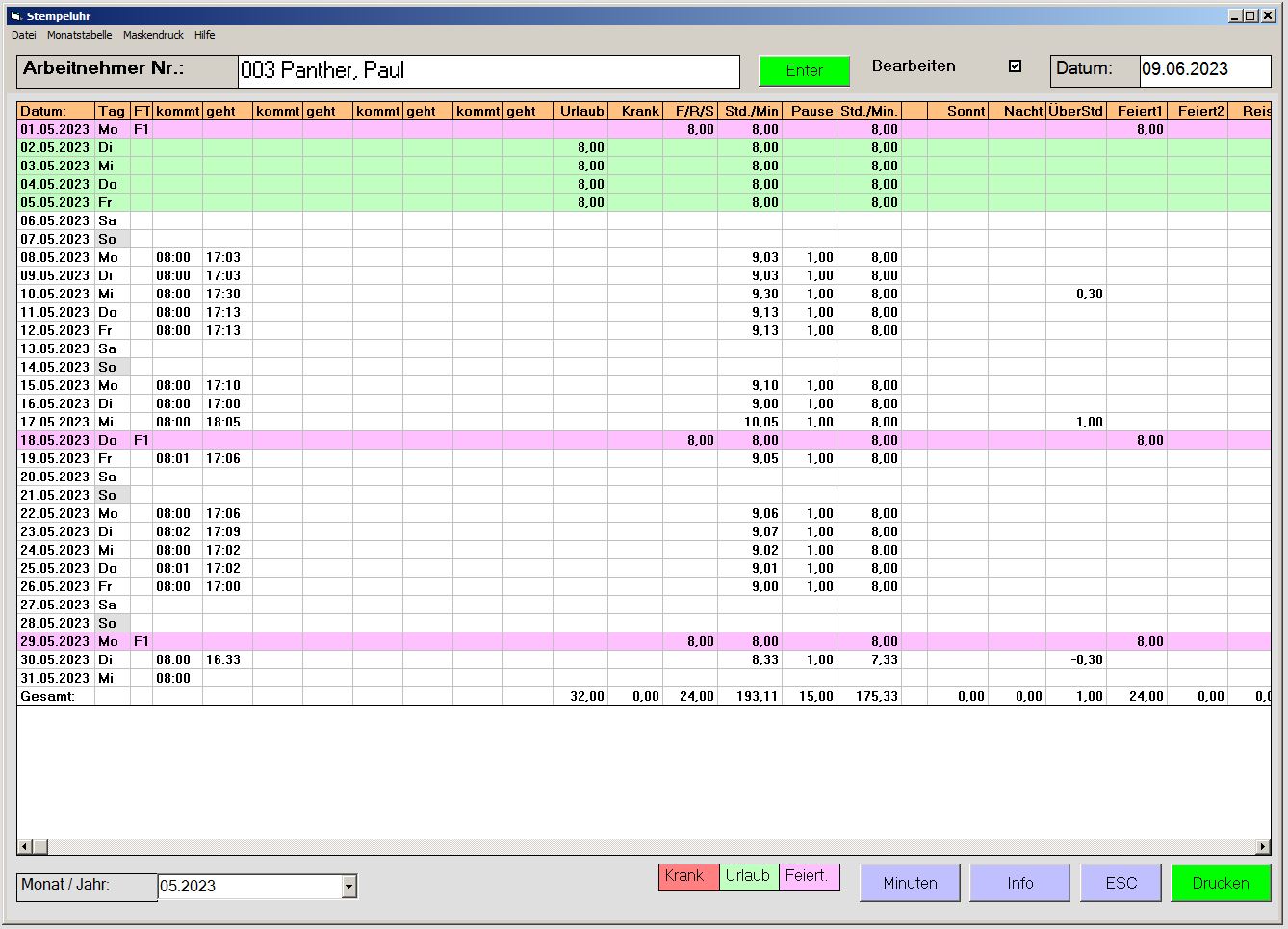Click the Info button

coord(1019,883)
